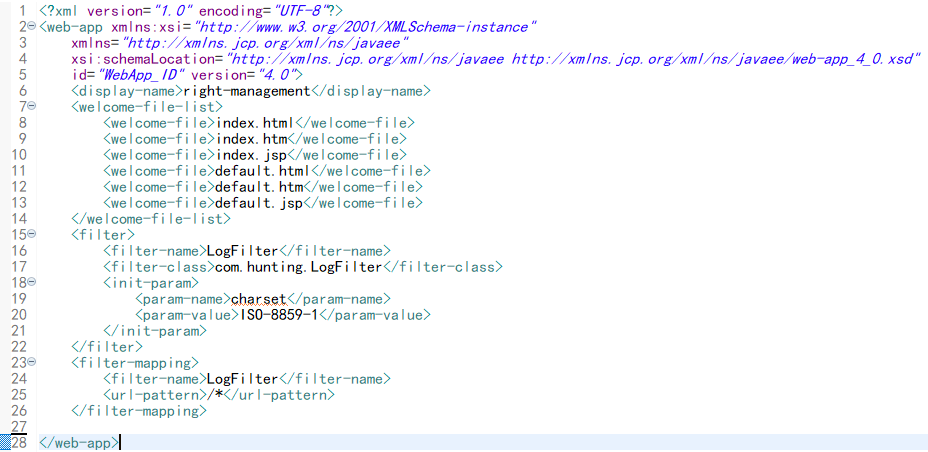The image size is (928, 452).
Task: Click the closing </welcome-file-list> tag
Action: tap(150, 218)
